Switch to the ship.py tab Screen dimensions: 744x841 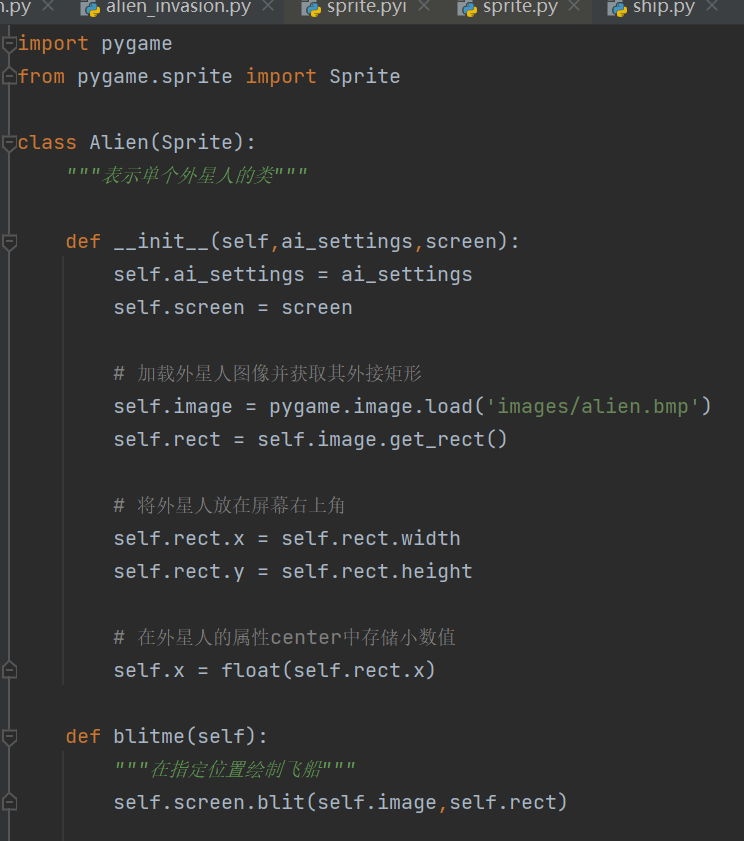click(664, 8)
